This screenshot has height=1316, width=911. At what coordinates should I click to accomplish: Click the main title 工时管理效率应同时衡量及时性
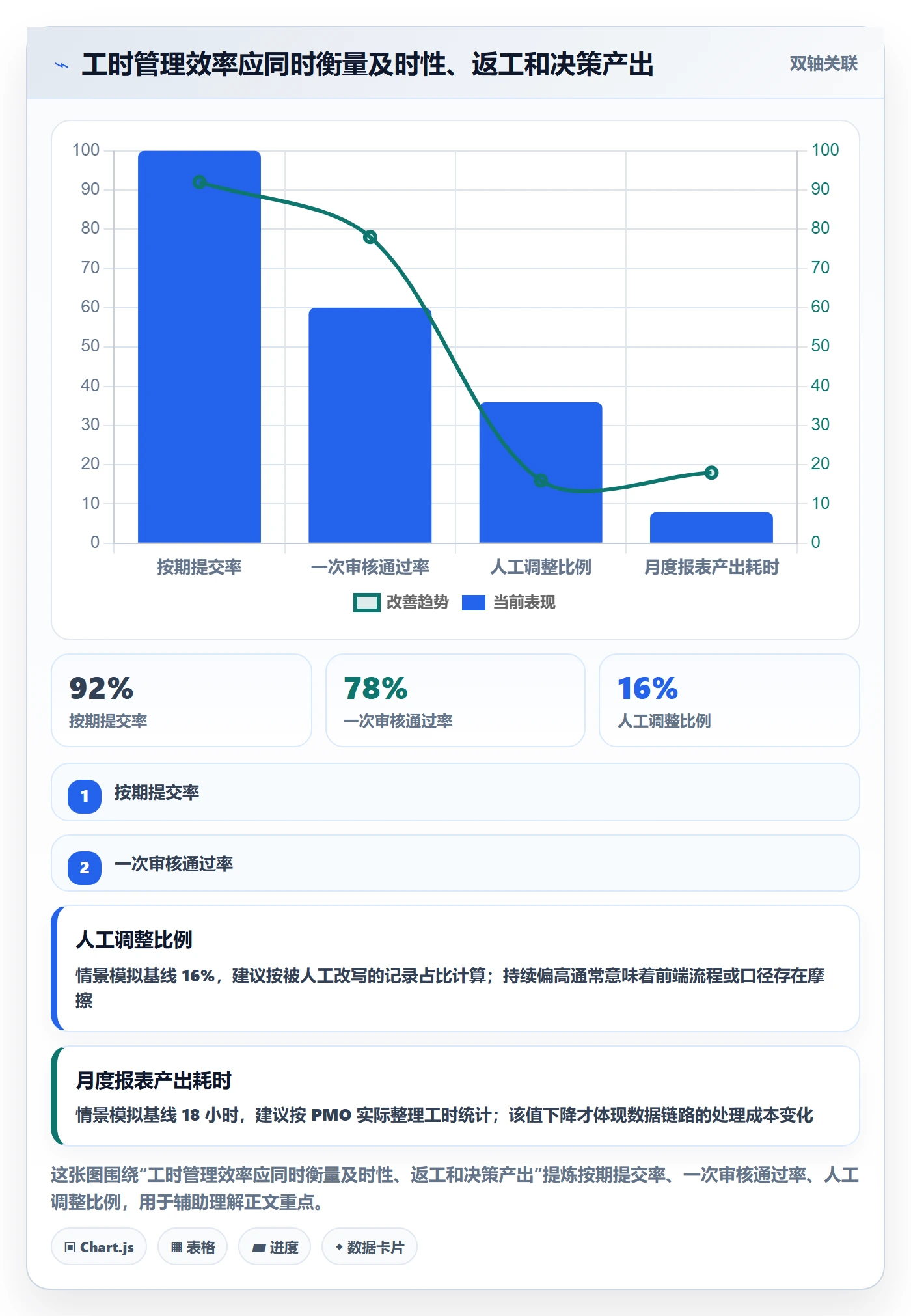[x=368, y=65]
